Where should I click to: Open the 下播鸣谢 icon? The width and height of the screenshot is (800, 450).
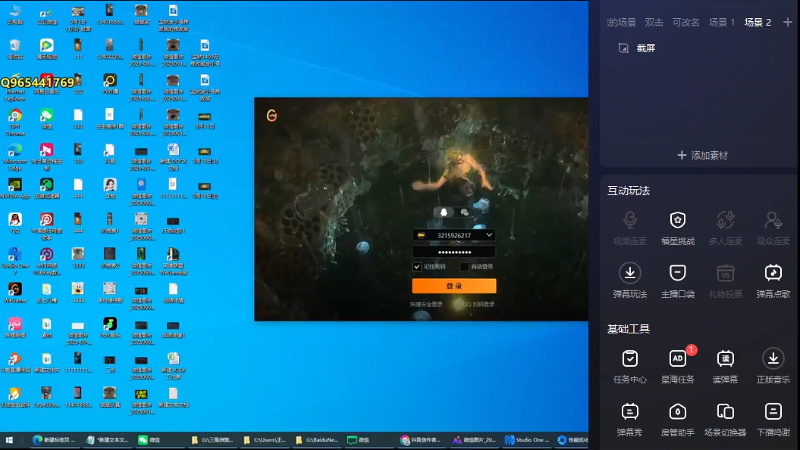click(x=773, y=412)
